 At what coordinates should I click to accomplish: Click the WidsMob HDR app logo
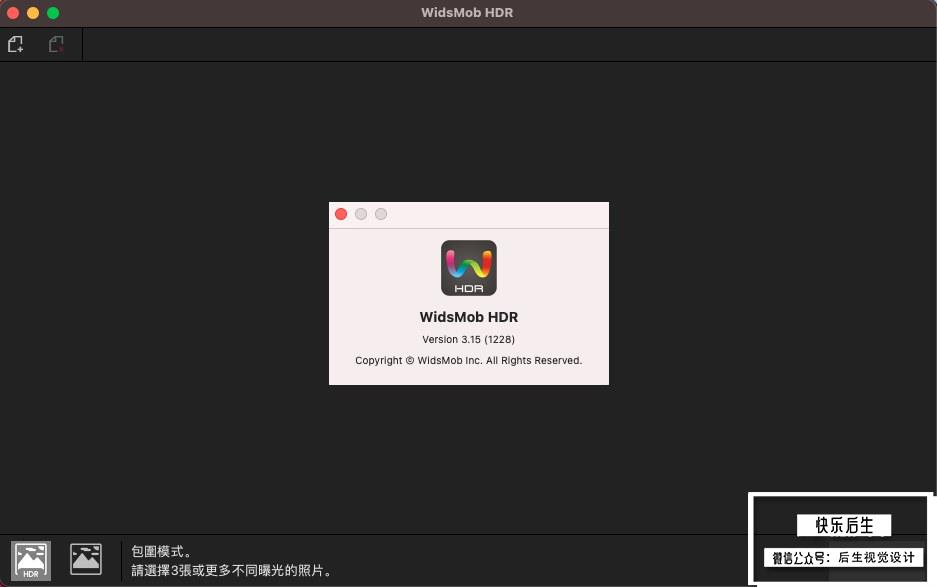coord(469,268)
